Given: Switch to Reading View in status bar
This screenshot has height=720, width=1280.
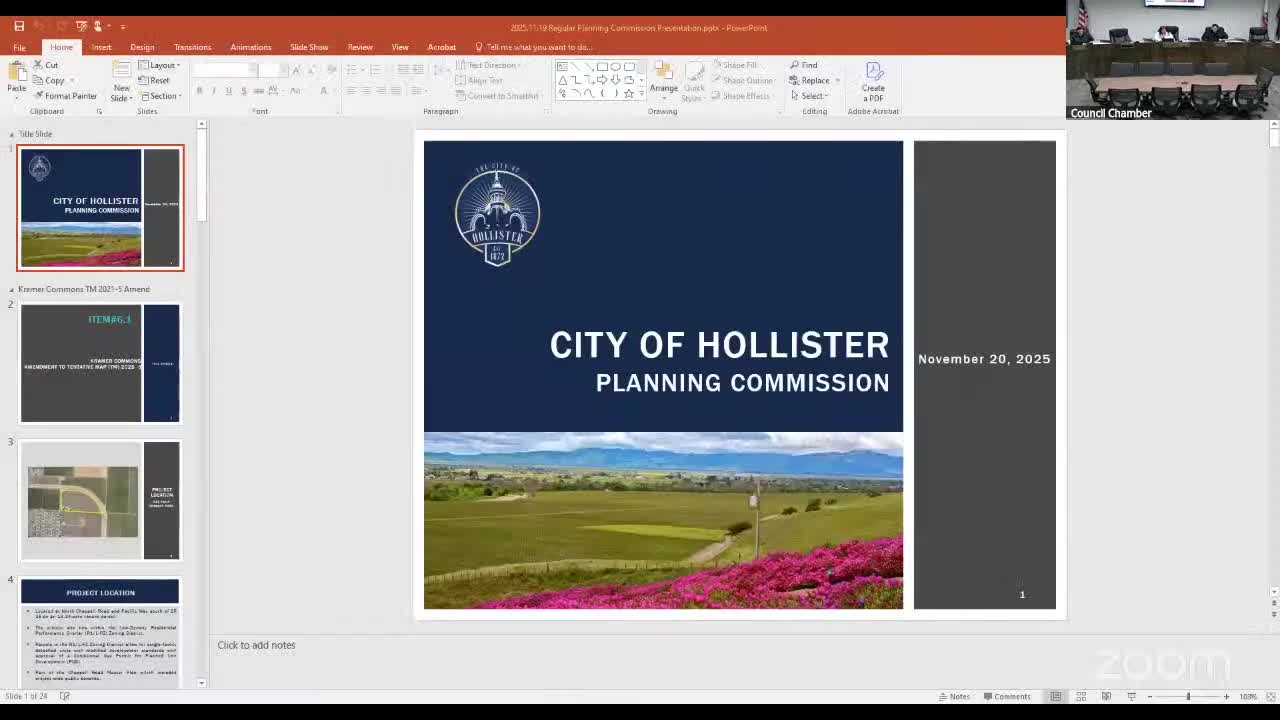Looking at the screenshot, I should pos(1106,696).
